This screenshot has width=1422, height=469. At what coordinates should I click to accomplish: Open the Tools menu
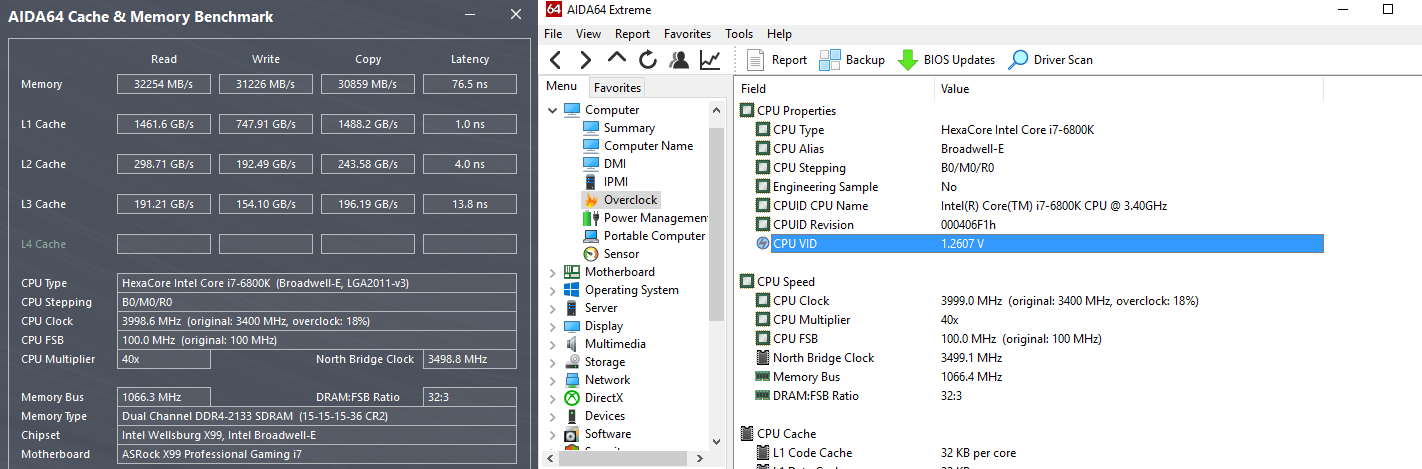pyautogui.click(x=739, y=34)
